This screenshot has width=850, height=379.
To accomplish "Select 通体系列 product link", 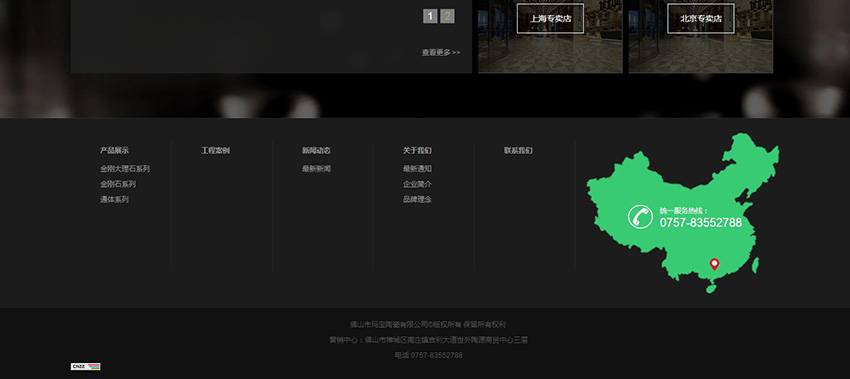I will [x=114, y=199].
